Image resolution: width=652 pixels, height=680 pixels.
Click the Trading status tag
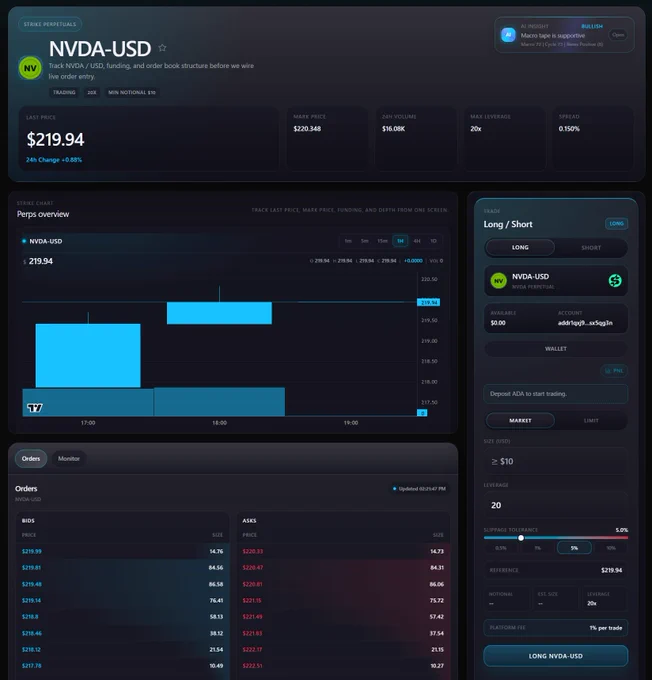[x=64, y=92]
